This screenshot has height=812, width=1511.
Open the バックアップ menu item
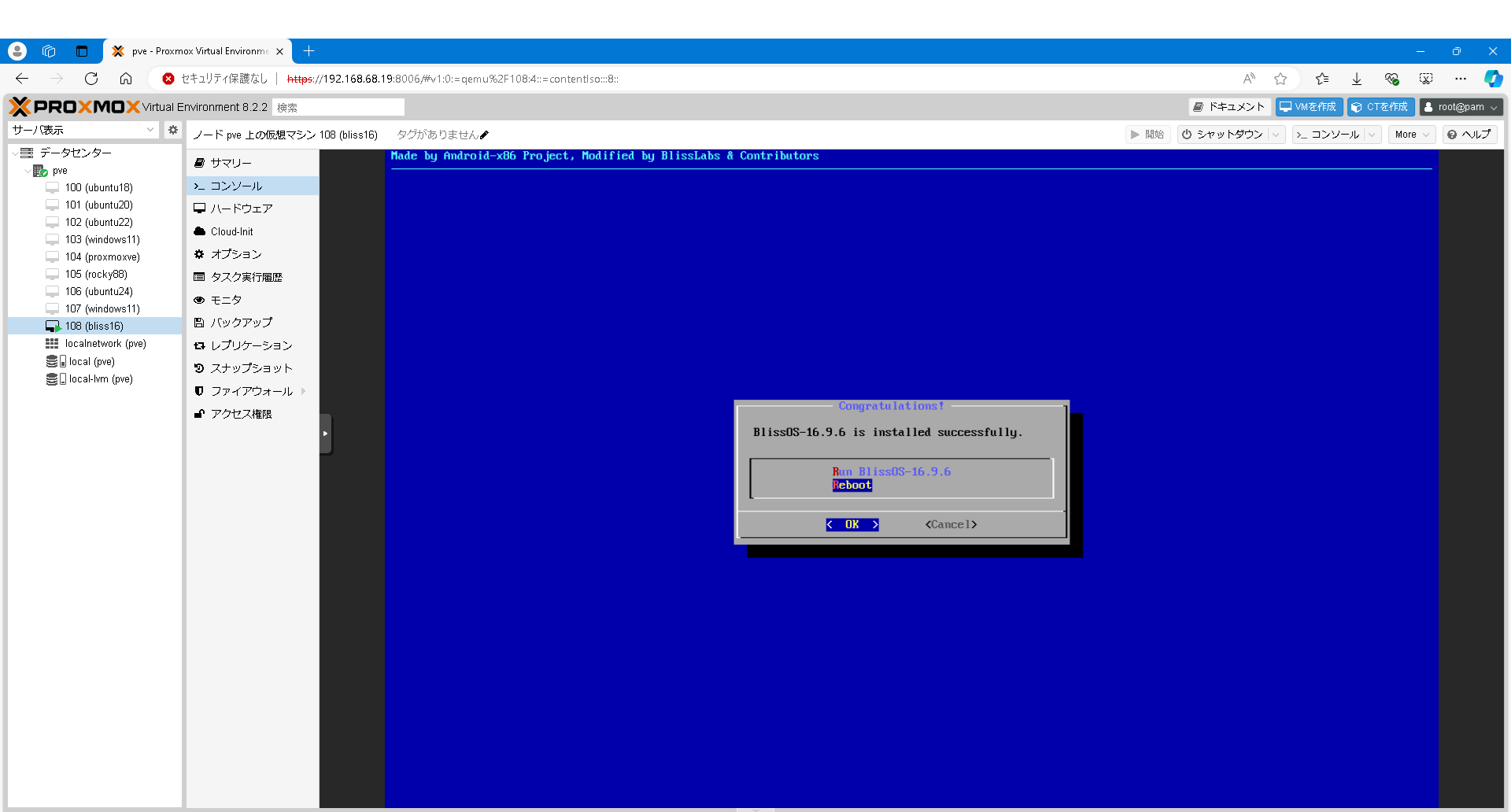click(x=253, y=323)
